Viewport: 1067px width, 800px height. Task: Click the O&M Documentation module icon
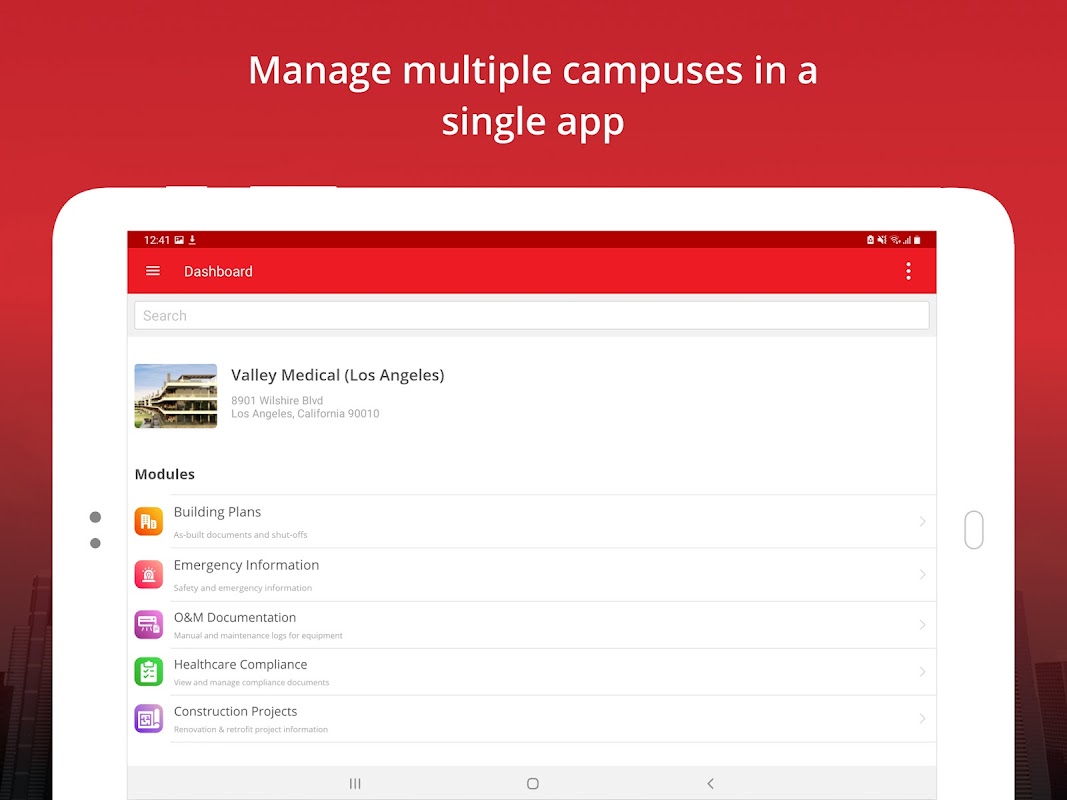point(148,624)
